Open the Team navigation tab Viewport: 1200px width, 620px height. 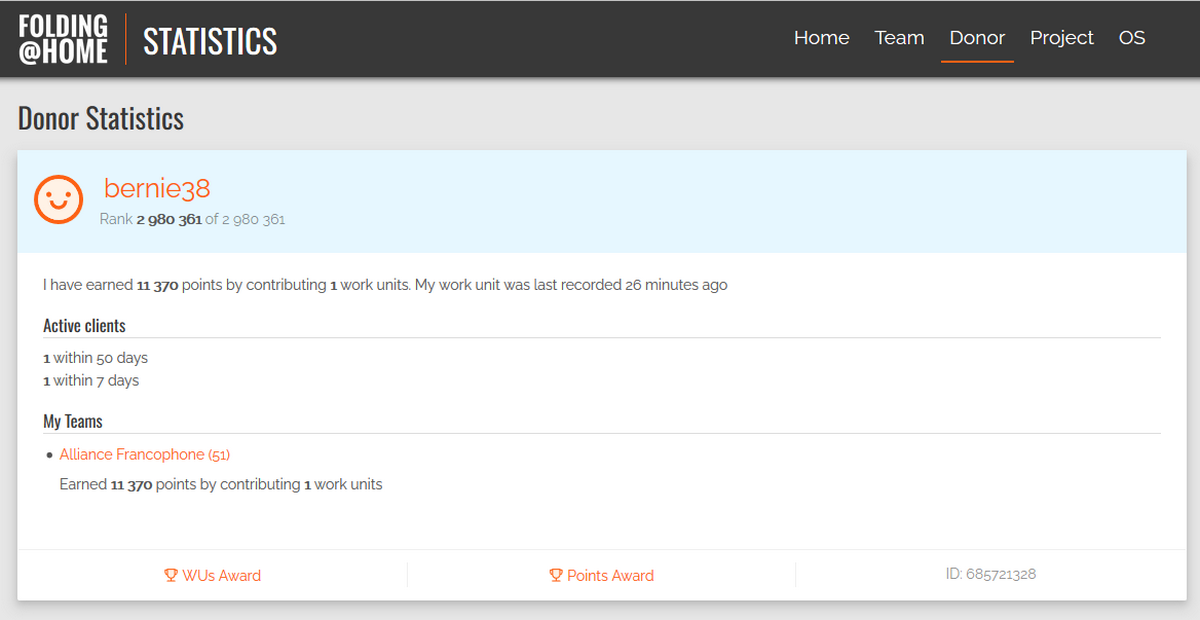[x=899, y=38]
